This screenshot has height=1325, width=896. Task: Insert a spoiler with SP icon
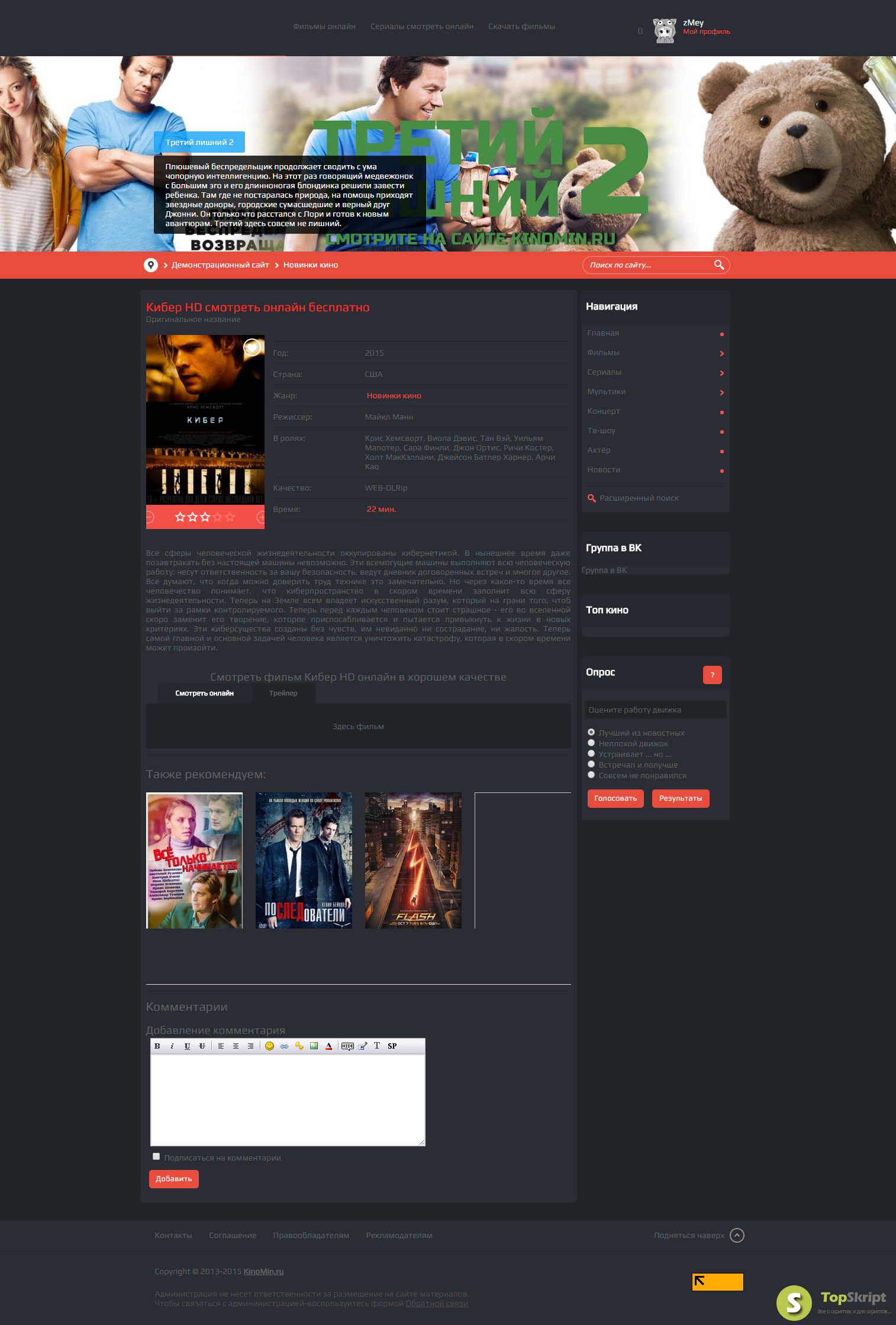(x=392, y=1046)
